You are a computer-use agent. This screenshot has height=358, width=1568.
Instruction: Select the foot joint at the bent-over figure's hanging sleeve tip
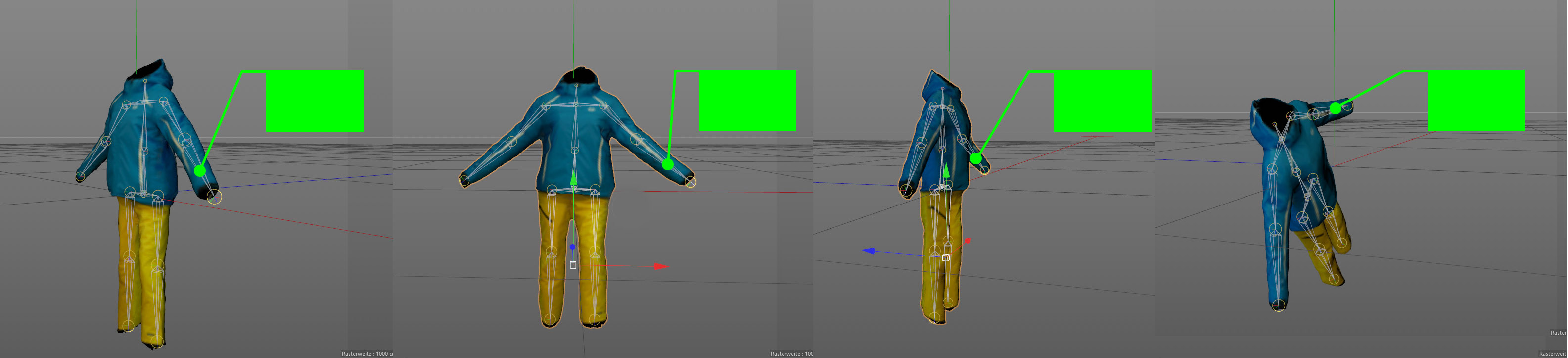(x=1279, y=305)
